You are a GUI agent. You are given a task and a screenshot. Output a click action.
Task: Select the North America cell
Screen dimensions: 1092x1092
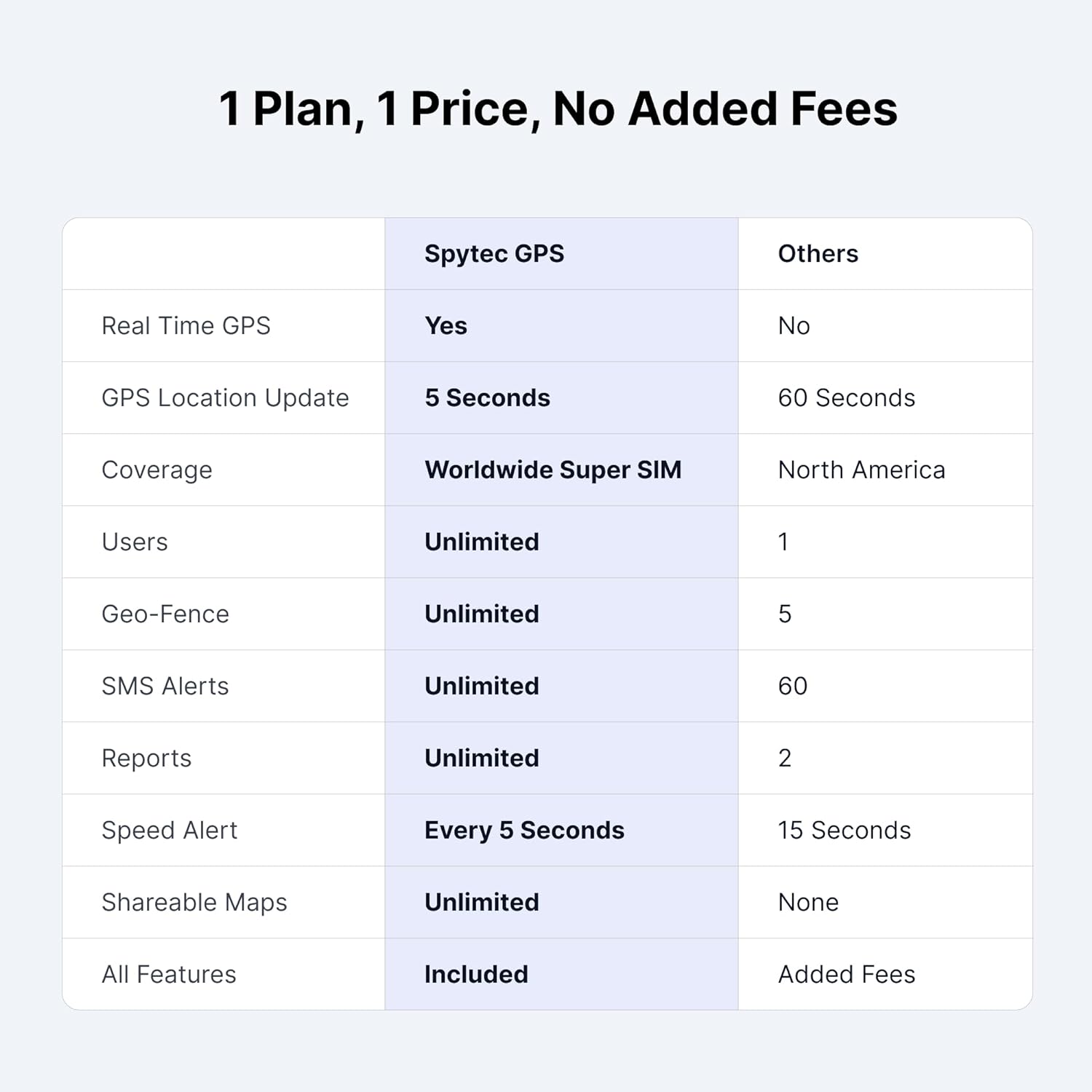[x=861, y=470]
